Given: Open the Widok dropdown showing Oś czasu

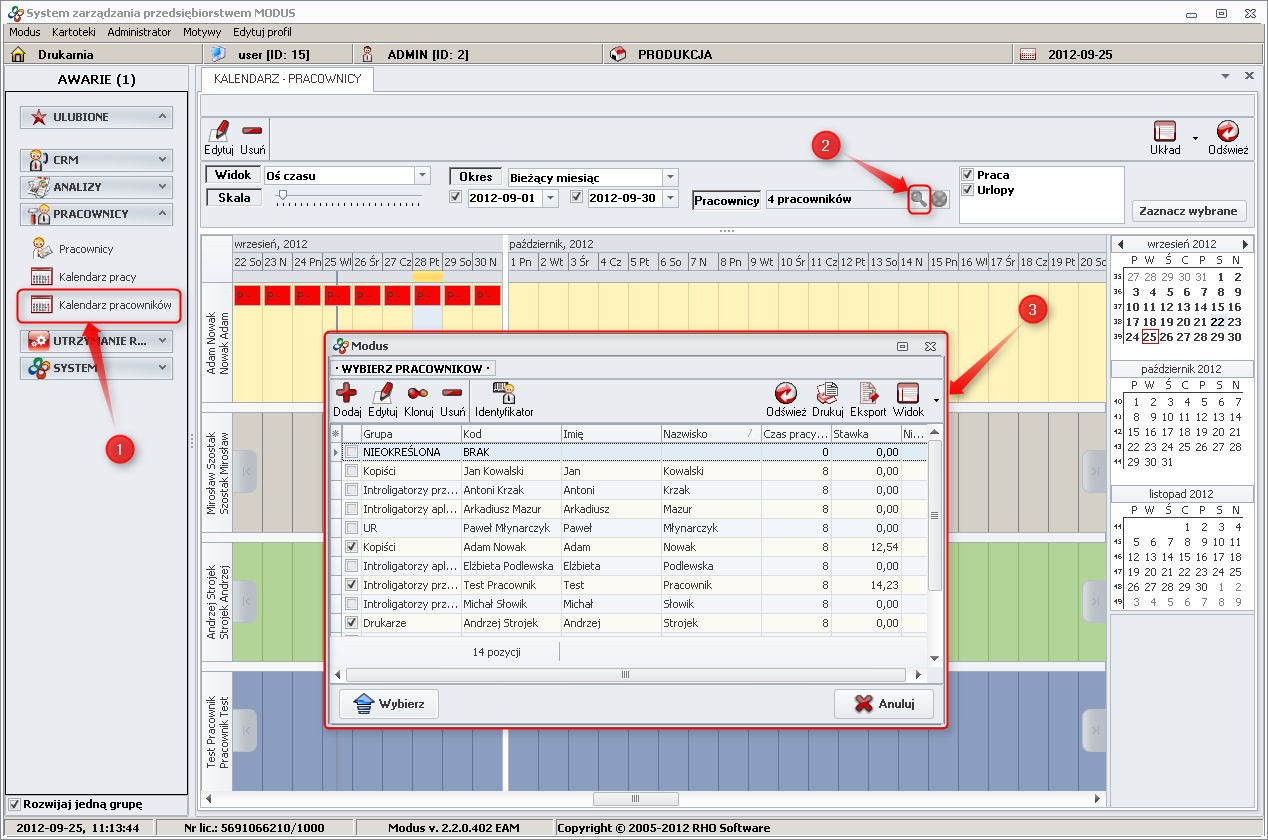Looking at the screenshot, I should click(423, 176).
